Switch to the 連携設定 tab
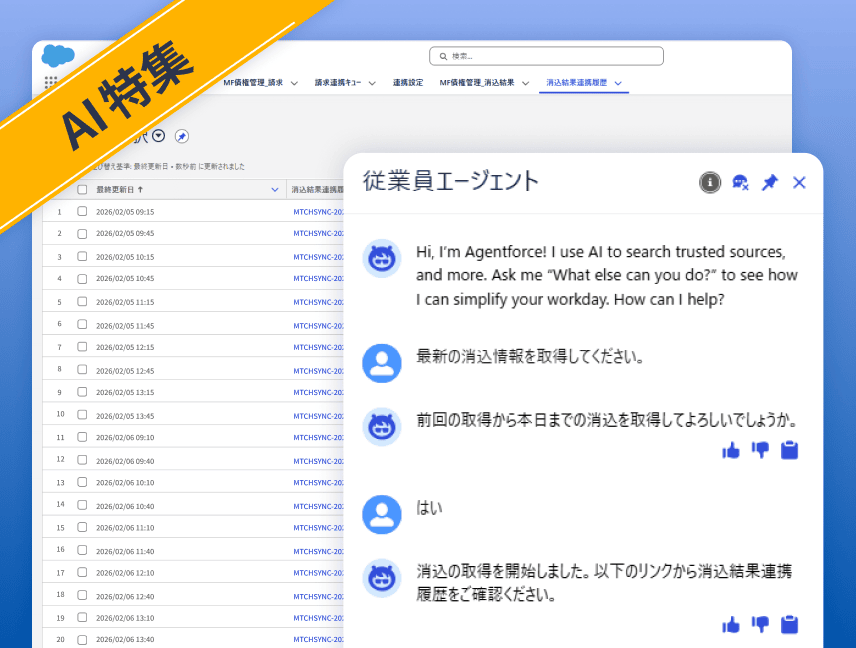856x648 pixels. pos(408,83)
